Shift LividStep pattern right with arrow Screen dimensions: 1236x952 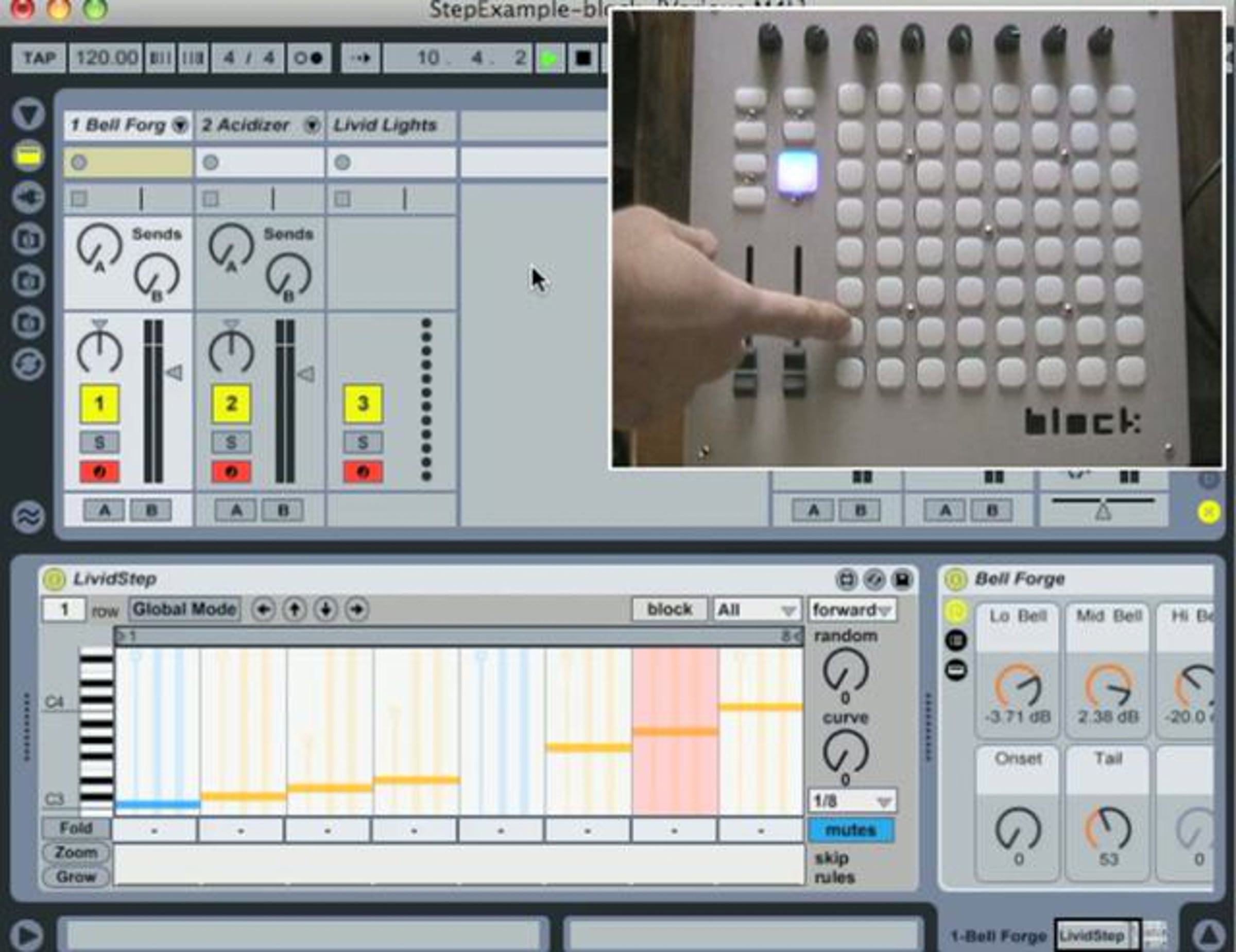(356, 609)
